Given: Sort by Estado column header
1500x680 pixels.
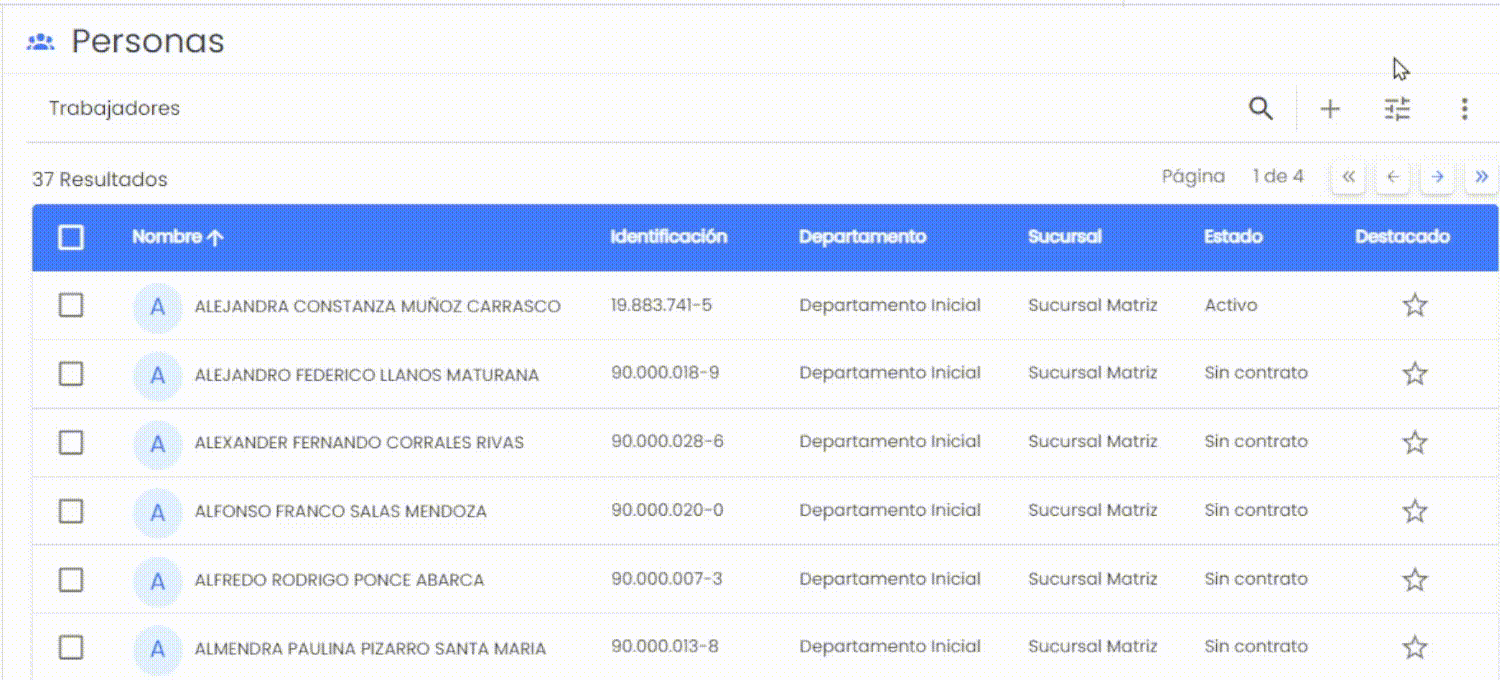Looking at the screenshot, I should (x=1233, y=237).
